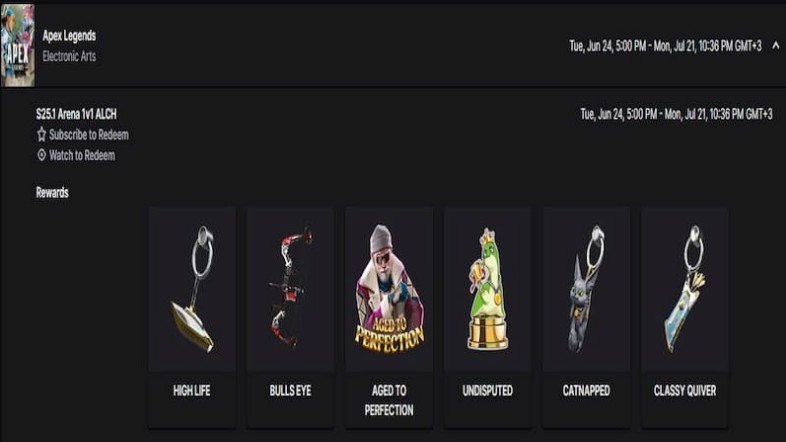Click the Subscribe to Redeem star icon
The height and width of the screenshot is (442, 786).
coord(42,134)
